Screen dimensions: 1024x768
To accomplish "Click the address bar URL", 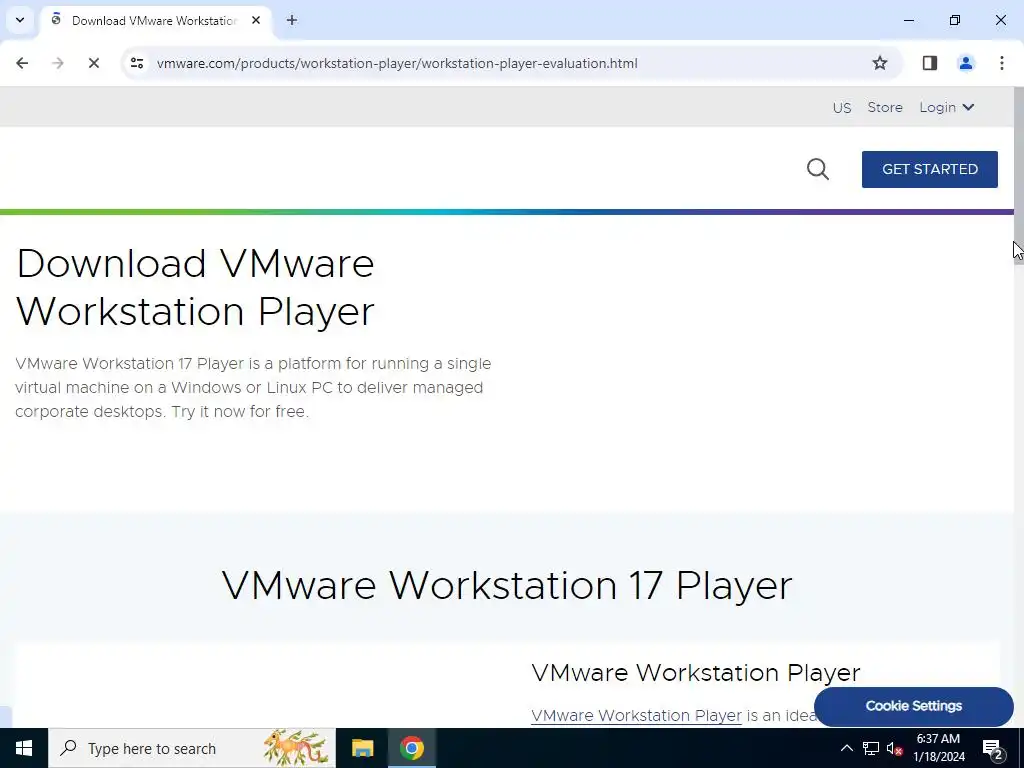I will tap(397, 63).
